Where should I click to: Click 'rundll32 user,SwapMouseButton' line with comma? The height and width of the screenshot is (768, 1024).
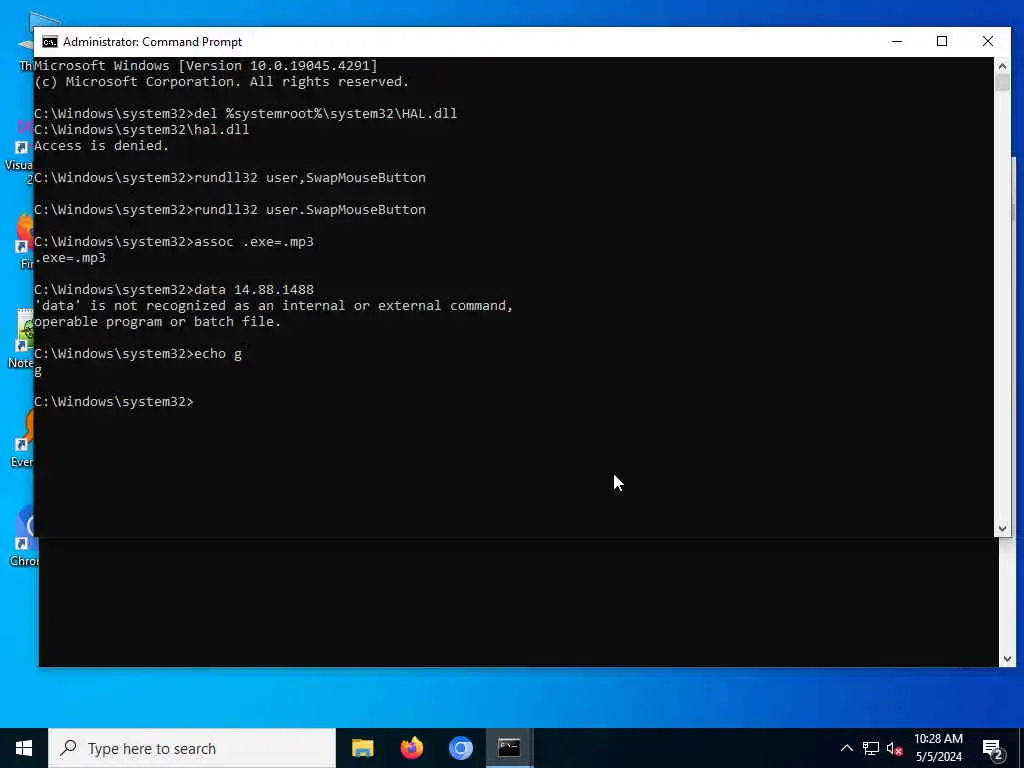tap(230, 178)
